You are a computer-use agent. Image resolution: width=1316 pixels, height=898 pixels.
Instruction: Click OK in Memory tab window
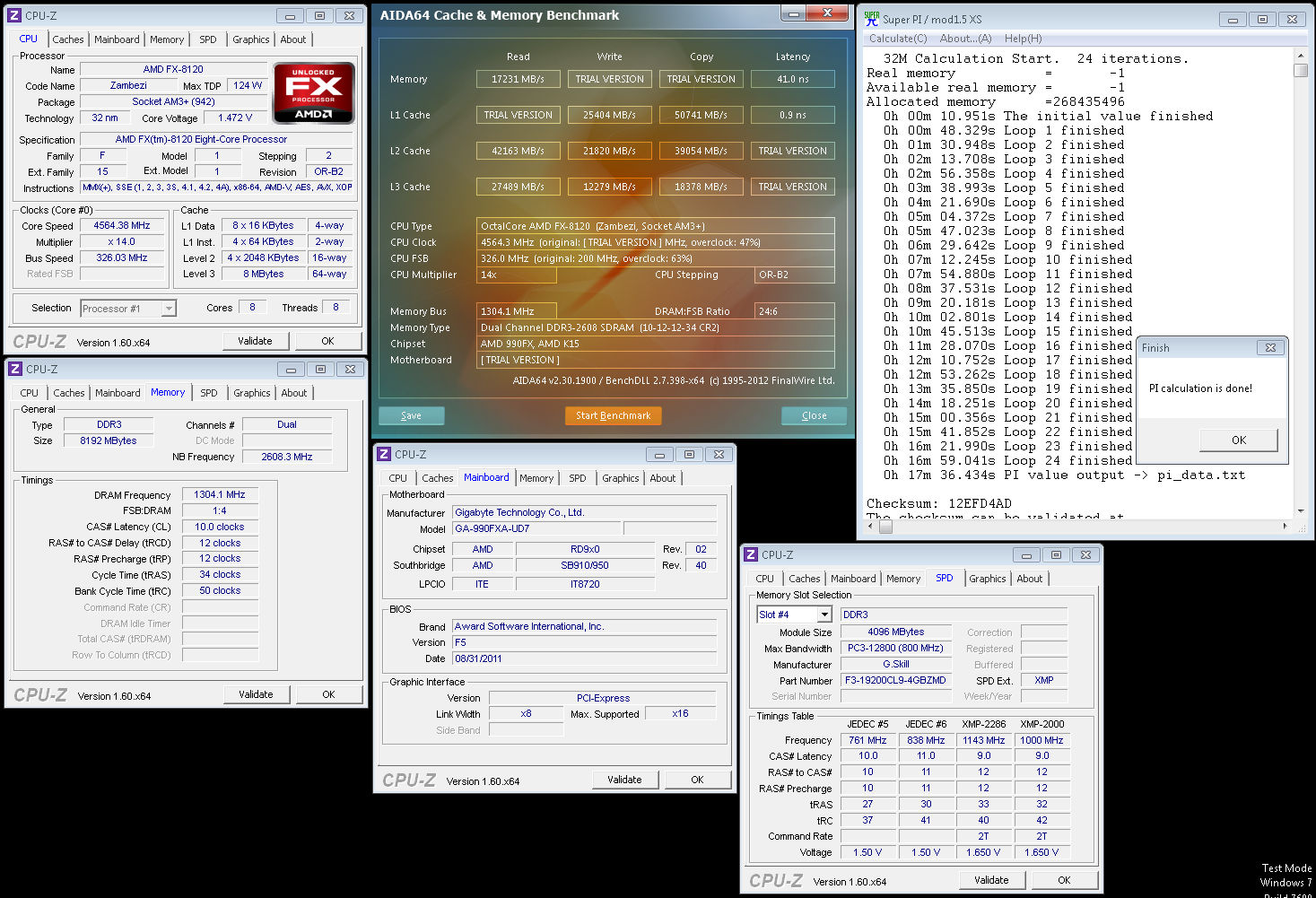[x=329, y=694]
